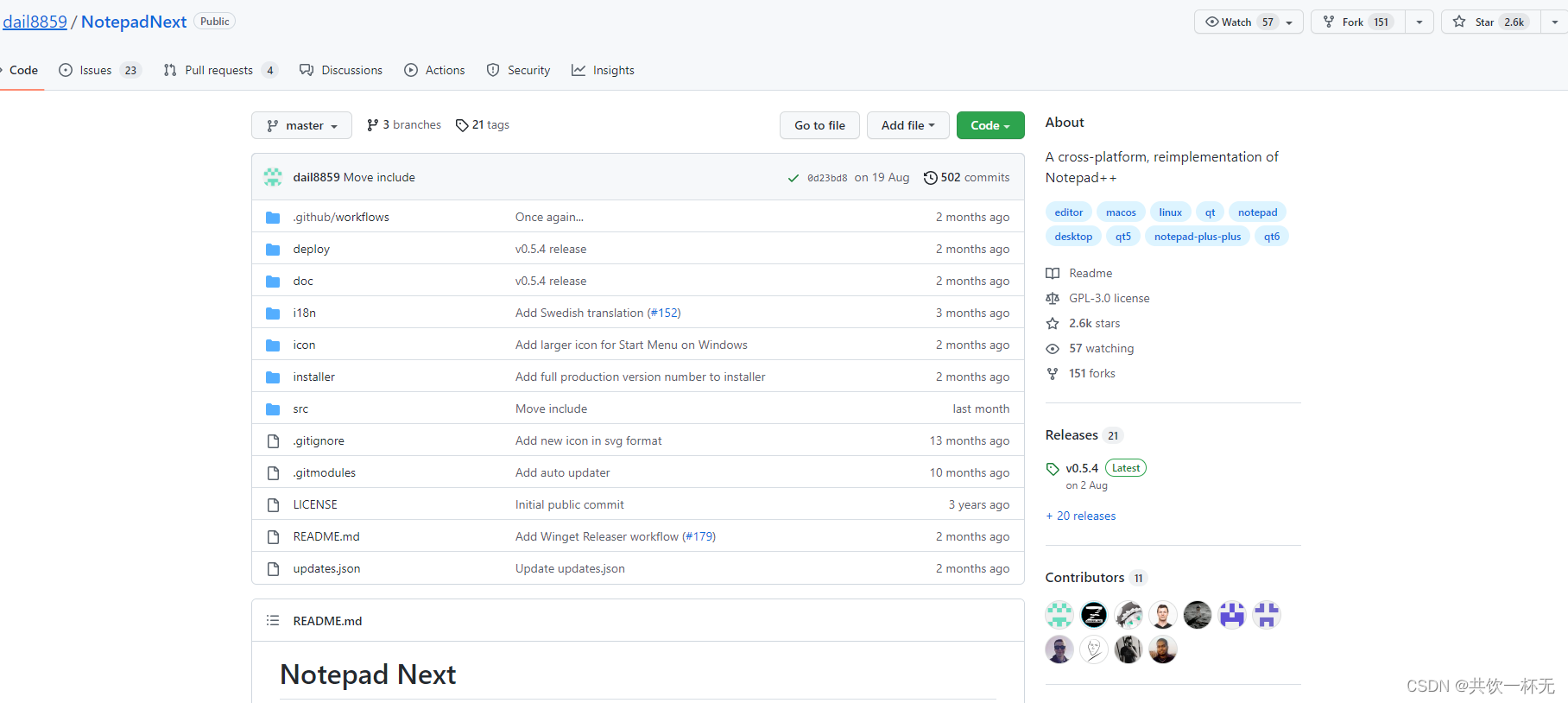
Task: Select the linux topic tag
Action: pos(1170,212)
